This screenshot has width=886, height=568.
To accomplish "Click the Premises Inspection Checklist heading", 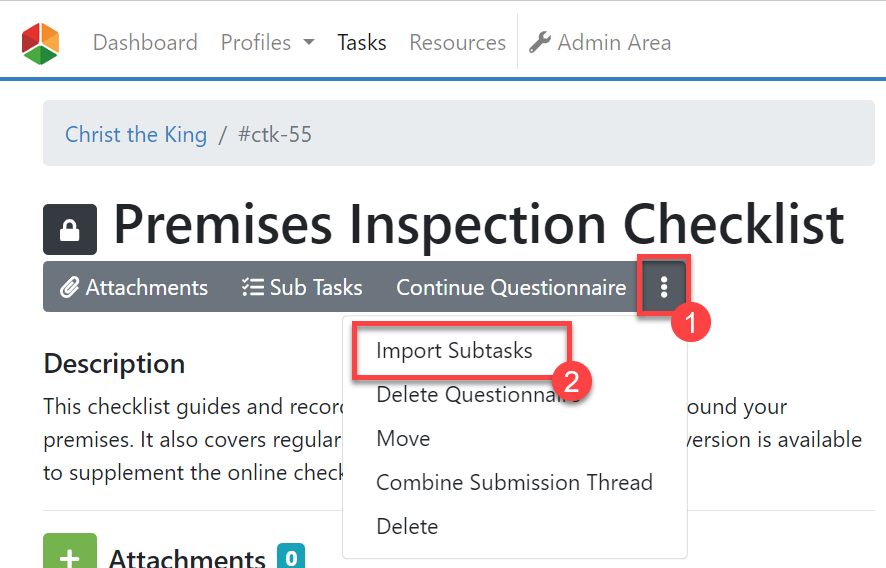I will click(x=478, y=225).
